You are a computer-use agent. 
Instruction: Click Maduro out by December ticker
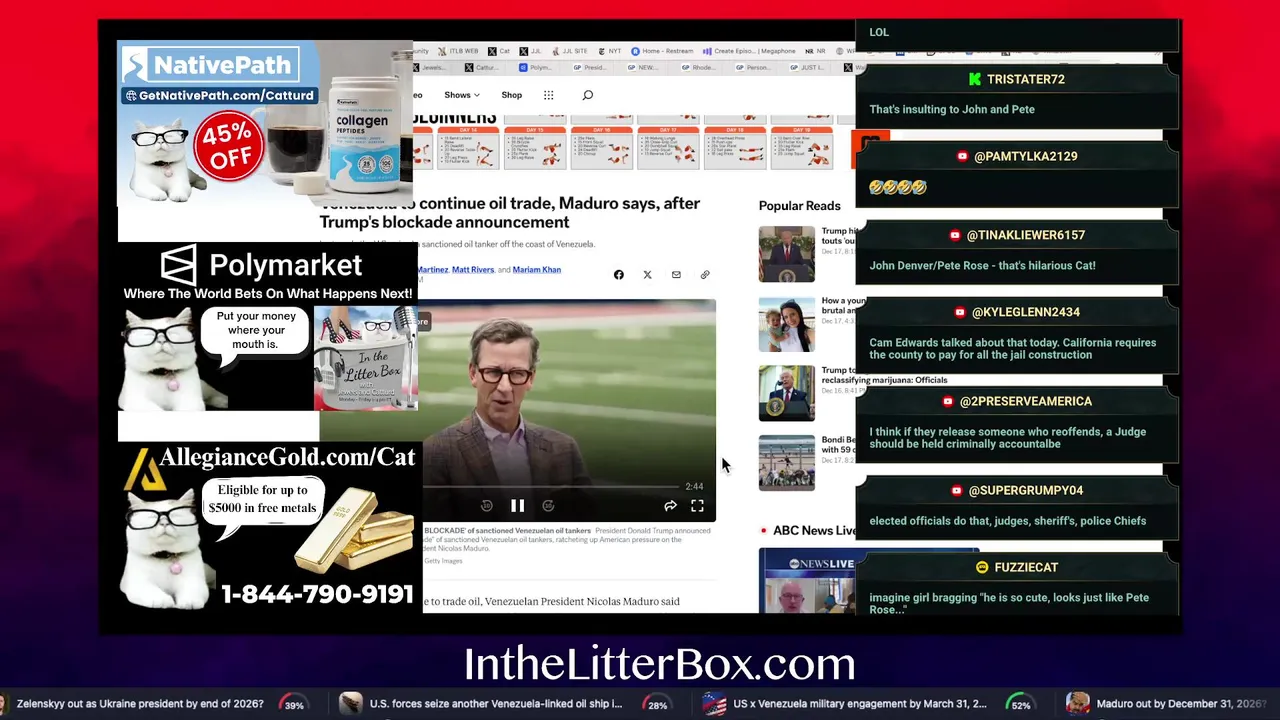coord(1170,704)
